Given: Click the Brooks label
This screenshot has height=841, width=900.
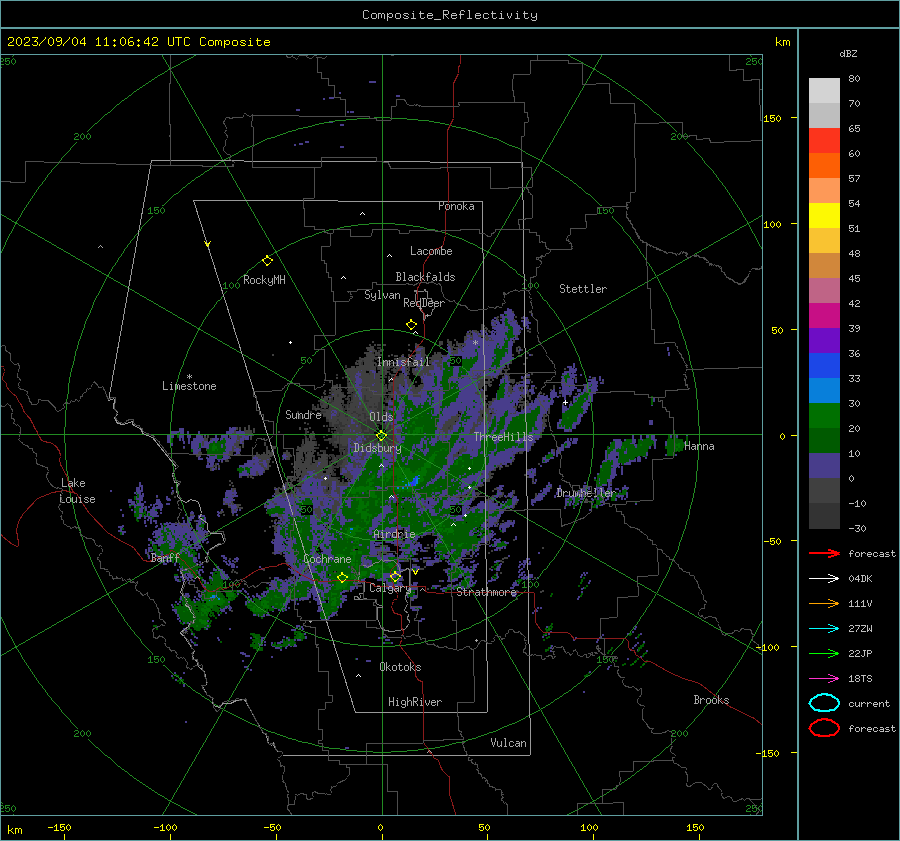Looking at the screenshot, I should (x=711, y=700).
